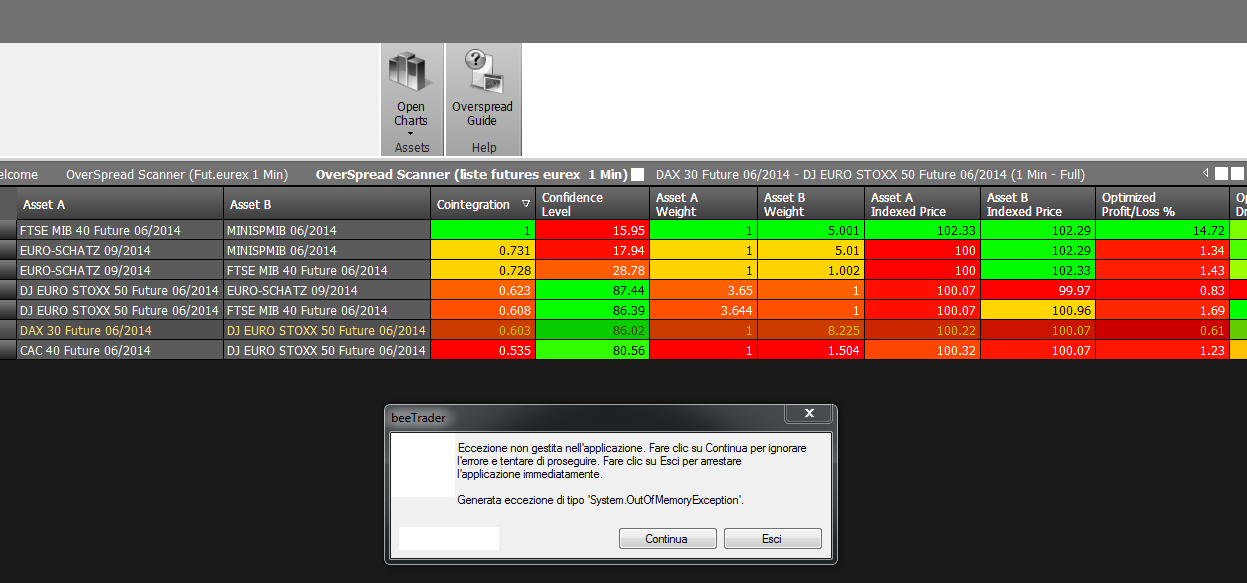Click the last white square at tab strip end
This screenshot has width=1247, height=583.
(1237, 174)
